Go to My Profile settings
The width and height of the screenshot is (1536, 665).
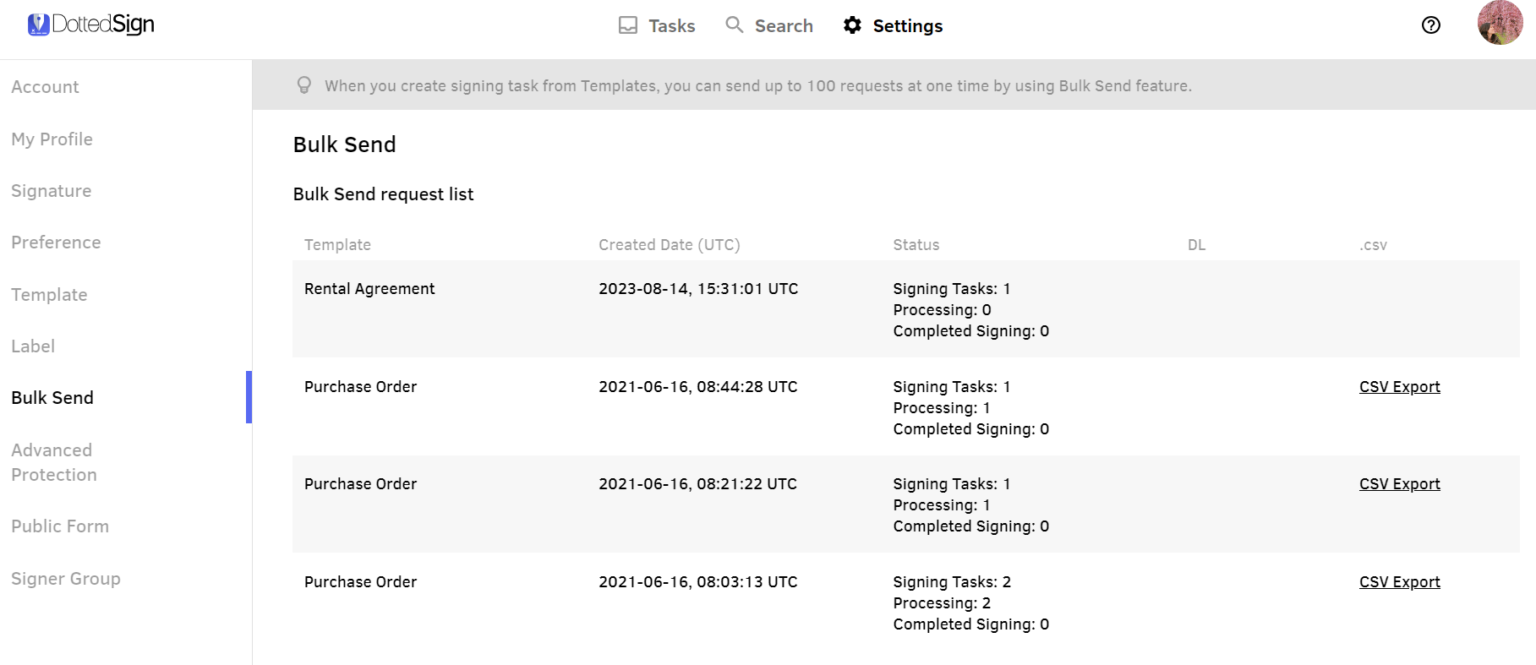tap(52, 139)
